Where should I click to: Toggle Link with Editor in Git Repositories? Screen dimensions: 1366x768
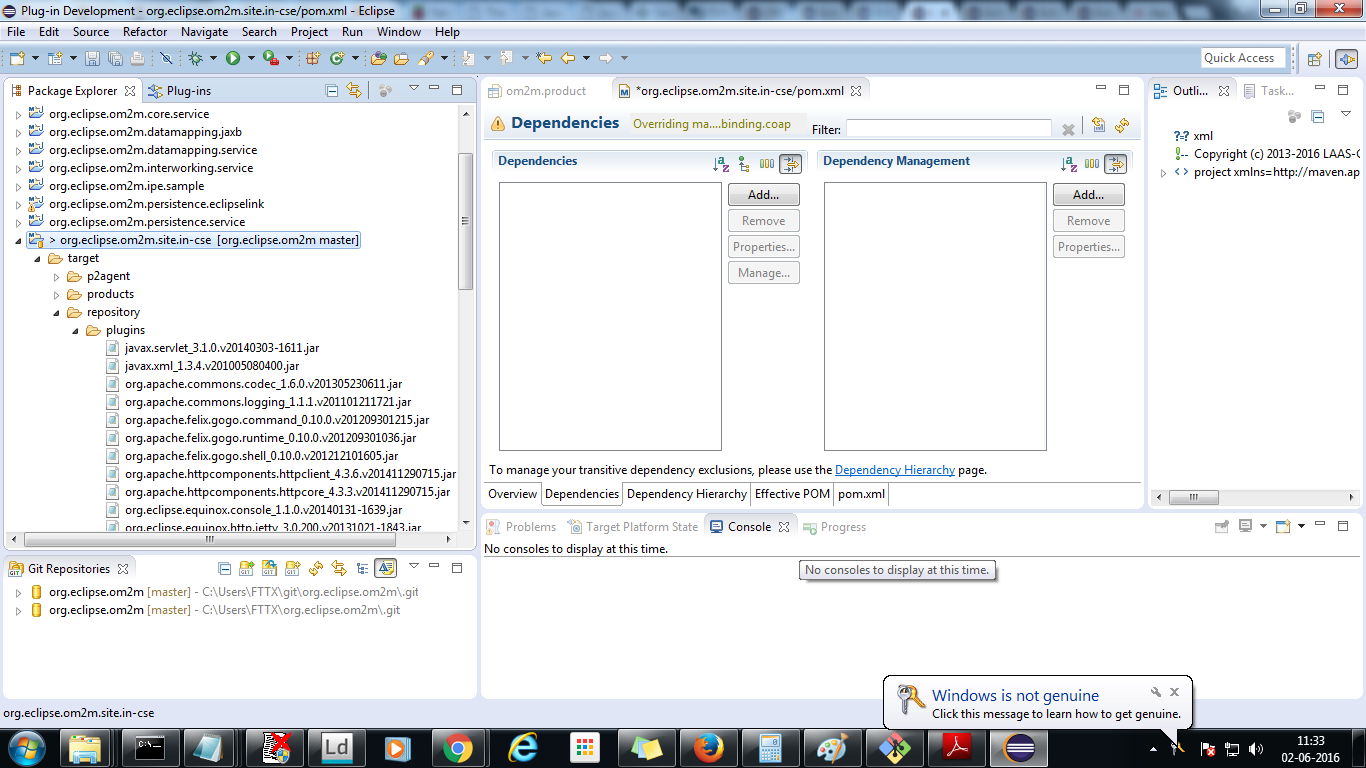click(x=339, y=569)
